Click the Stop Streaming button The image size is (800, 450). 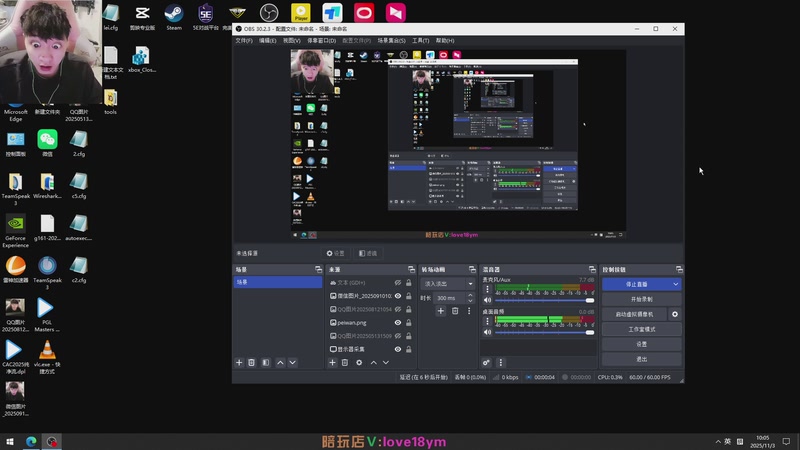(636, 284)
